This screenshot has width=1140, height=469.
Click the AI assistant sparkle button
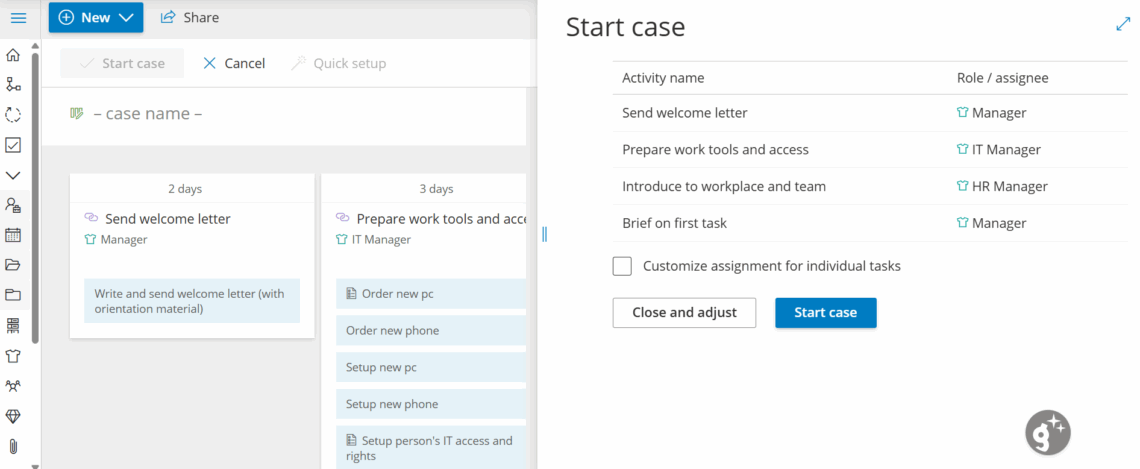click(x=1047, y=433)
